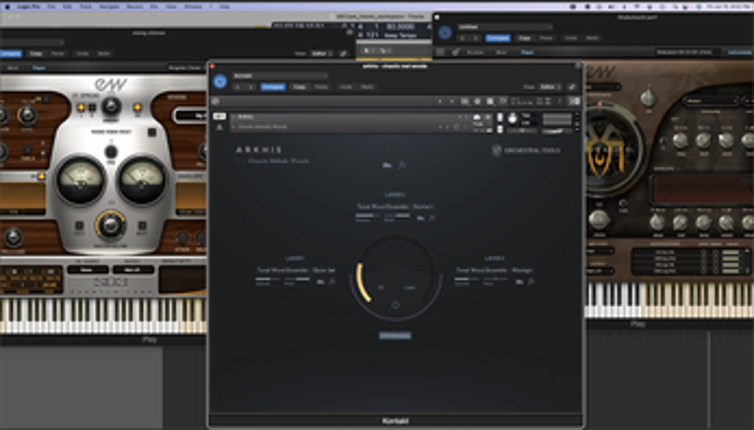The height and width of the screenshot is (430, 754).
Task: Switch to Browser tab in right EW window
Action: pos(475,52)
